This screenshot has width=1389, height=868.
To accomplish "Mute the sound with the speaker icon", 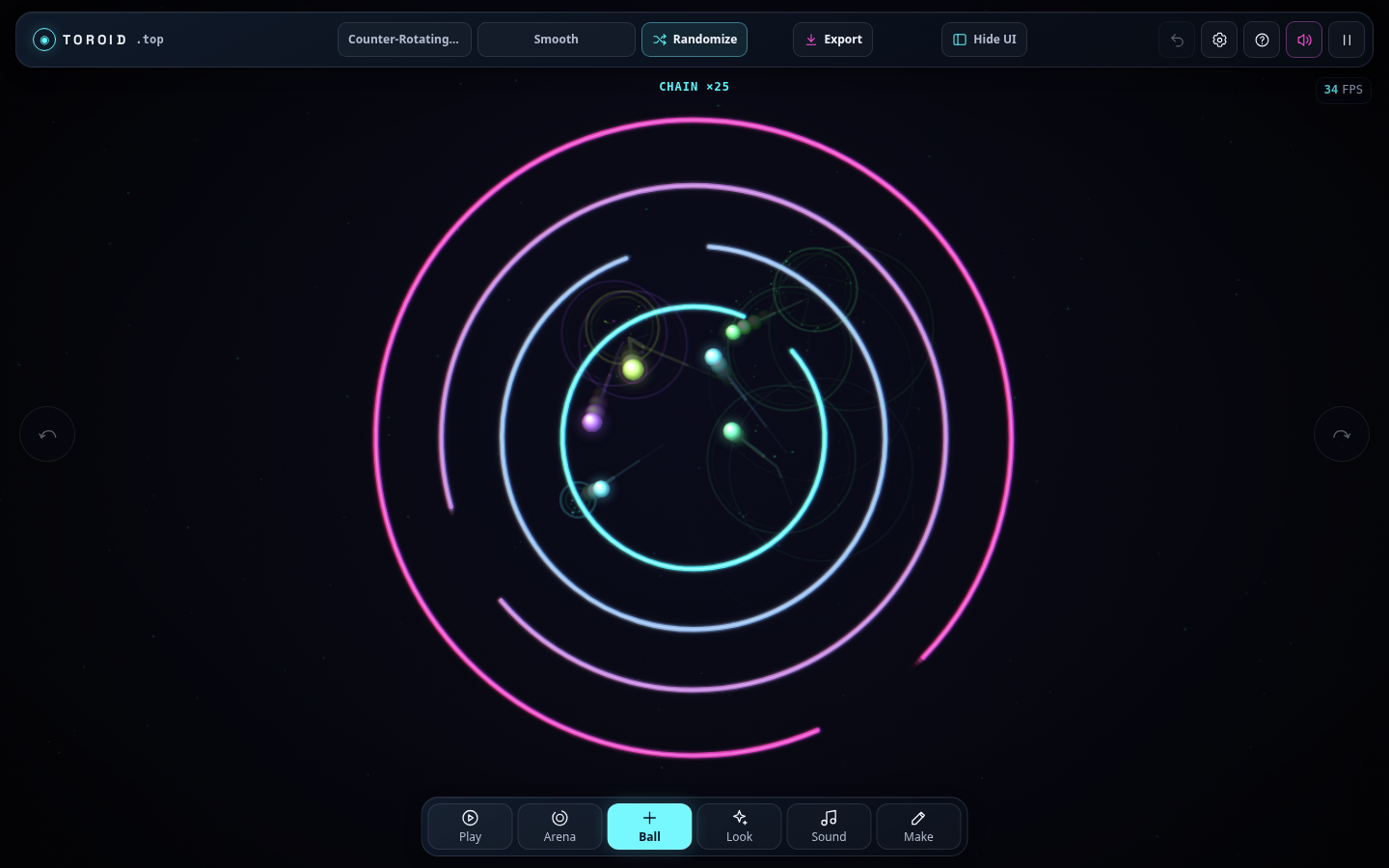I will (1304, 40).
